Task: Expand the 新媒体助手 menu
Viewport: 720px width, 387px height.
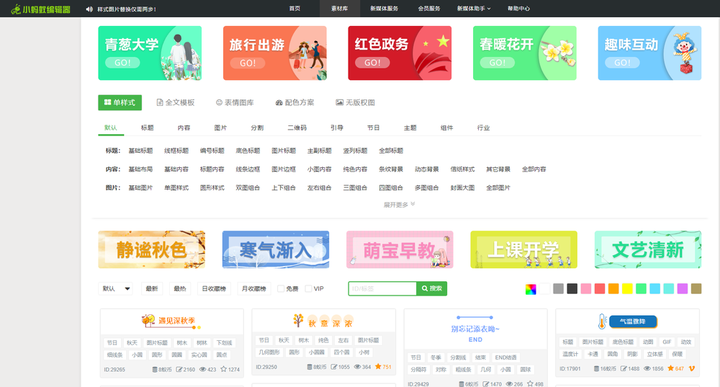Action: (473, 9)
